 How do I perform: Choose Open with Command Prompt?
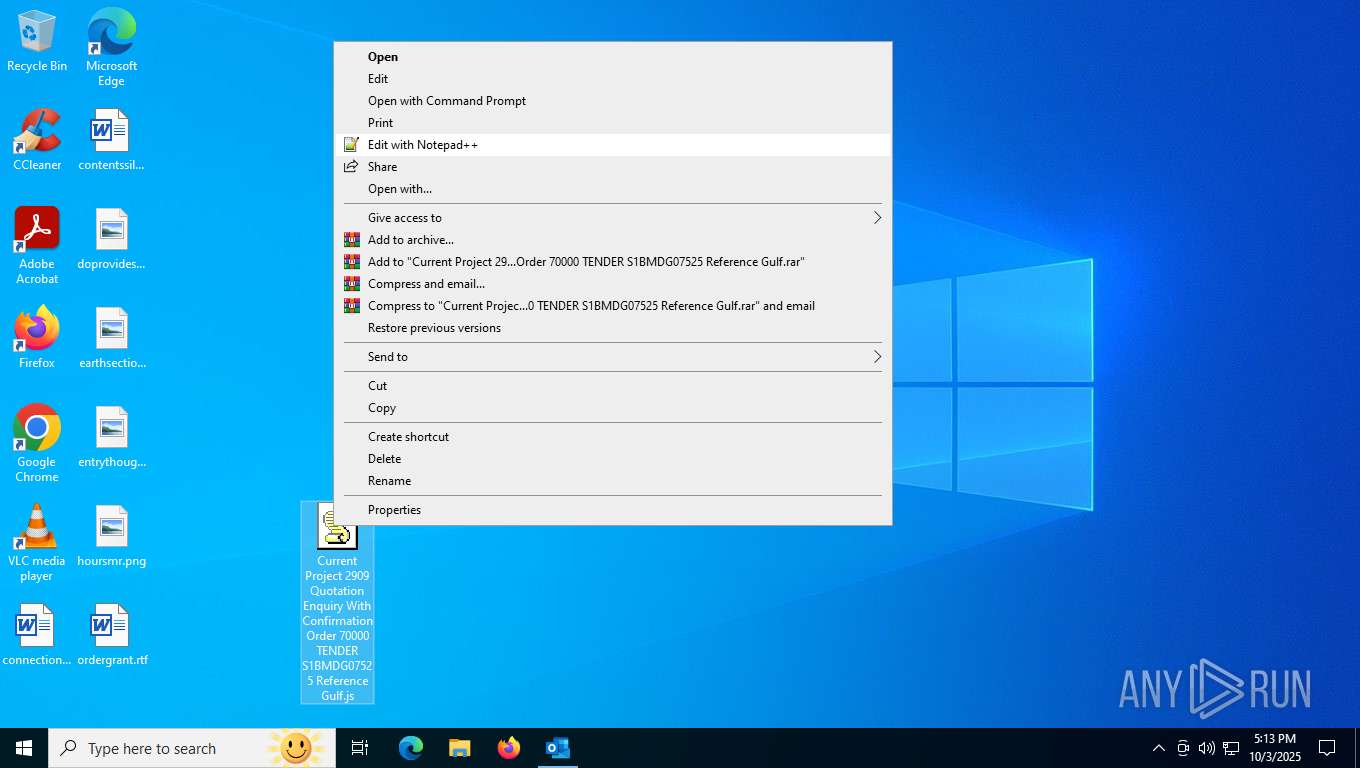[613, 101]
